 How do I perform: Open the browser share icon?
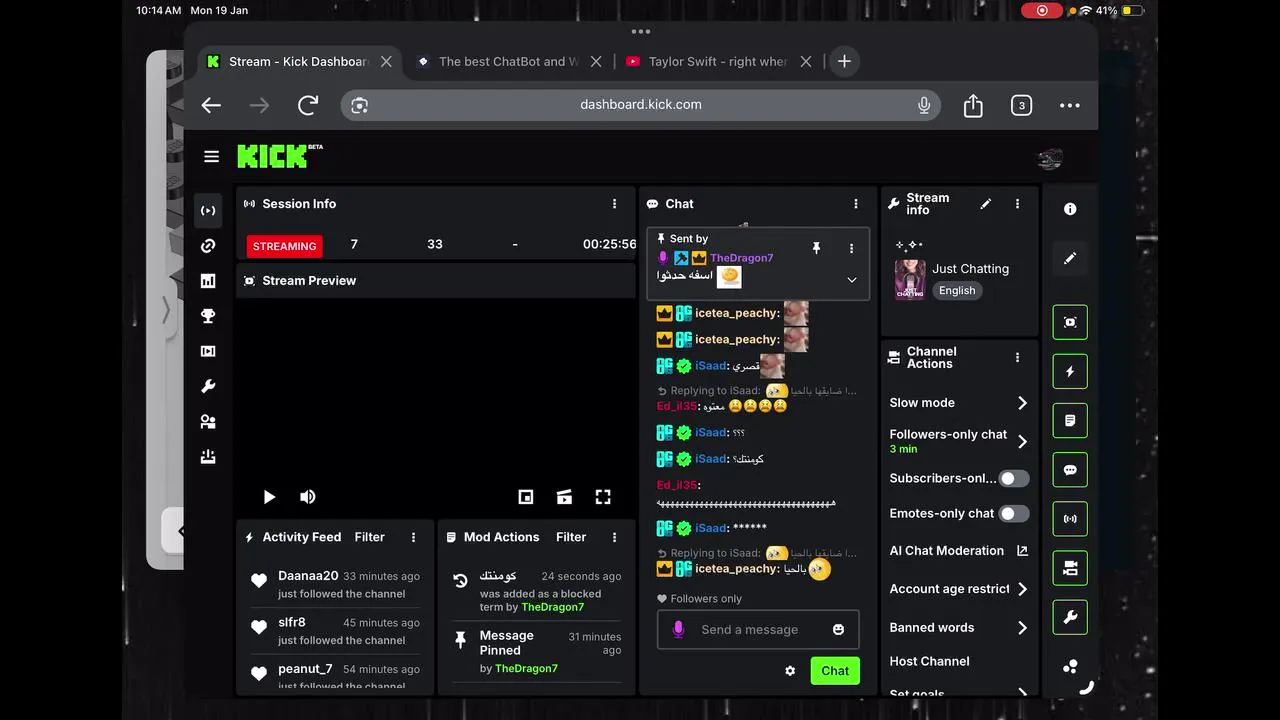click(973, 105)
